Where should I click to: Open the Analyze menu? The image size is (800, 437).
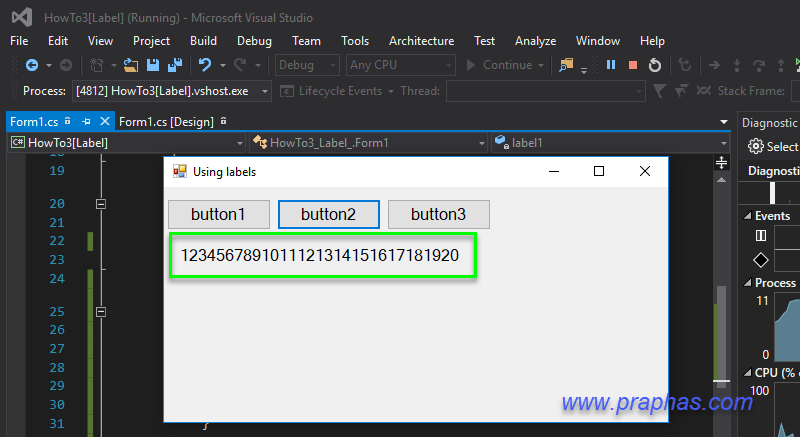pyautogui.click(x=535, y=41)
